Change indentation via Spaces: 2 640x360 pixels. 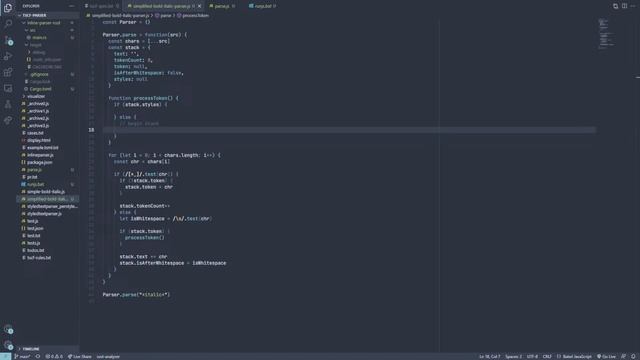(513, 356)
